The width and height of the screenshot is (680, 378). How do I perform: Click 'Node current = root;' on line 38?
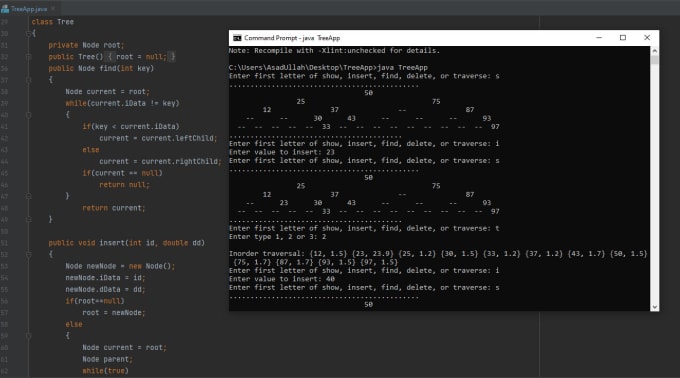(108, 92)
